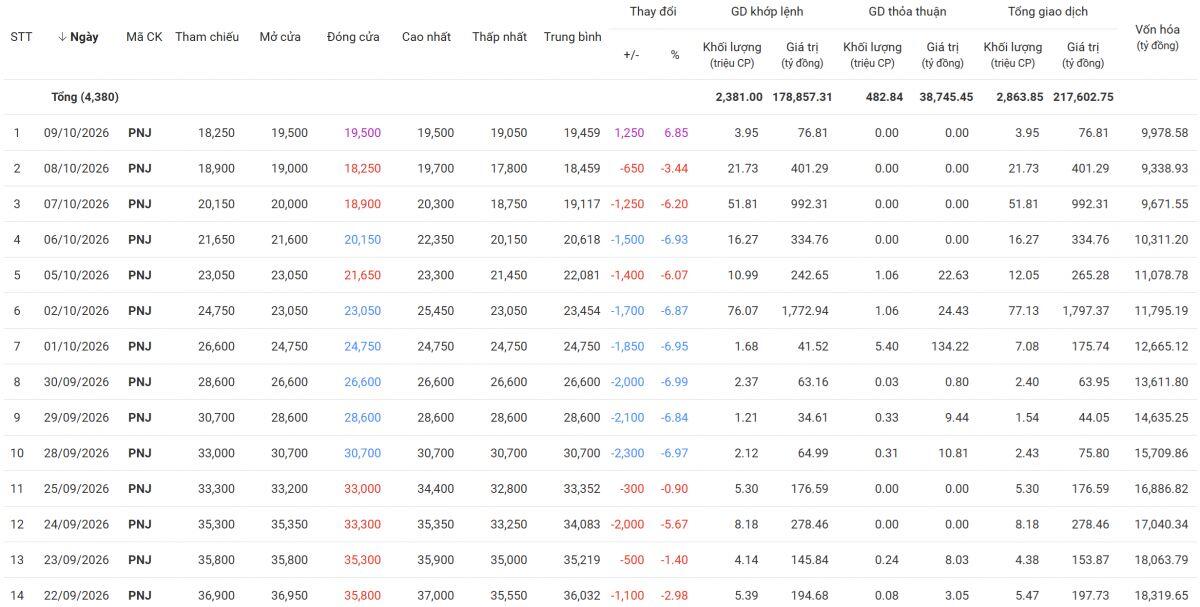Open PNJ ticker link for 09/10/2026
This screenshot has height=607, width=1200.
(x=140, y=133)
